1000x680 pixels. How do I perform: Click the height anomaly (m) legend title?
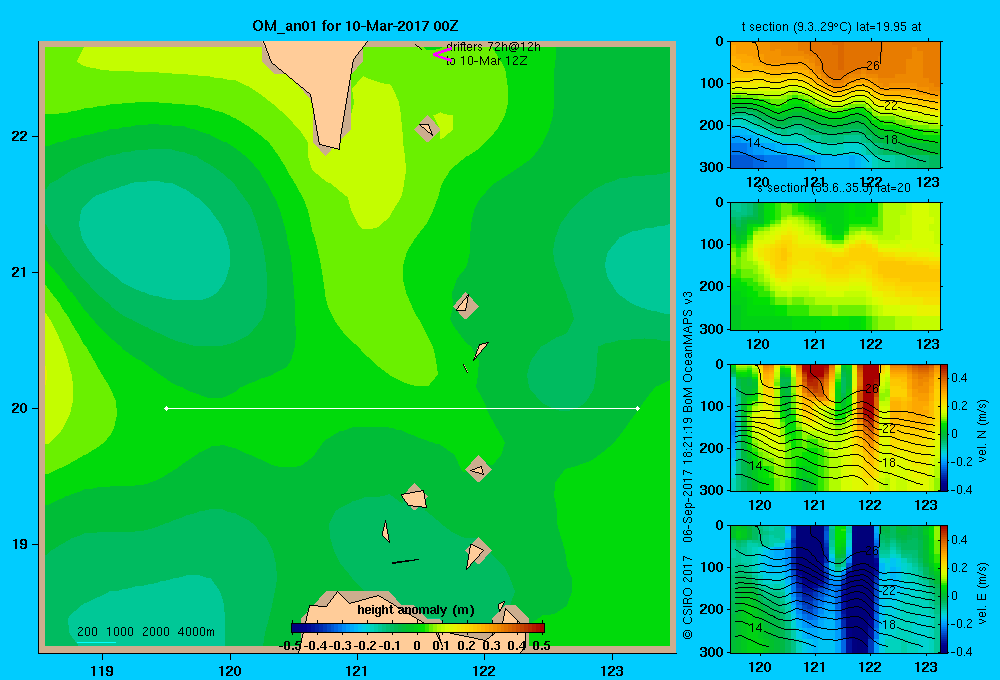coord(416,610)
